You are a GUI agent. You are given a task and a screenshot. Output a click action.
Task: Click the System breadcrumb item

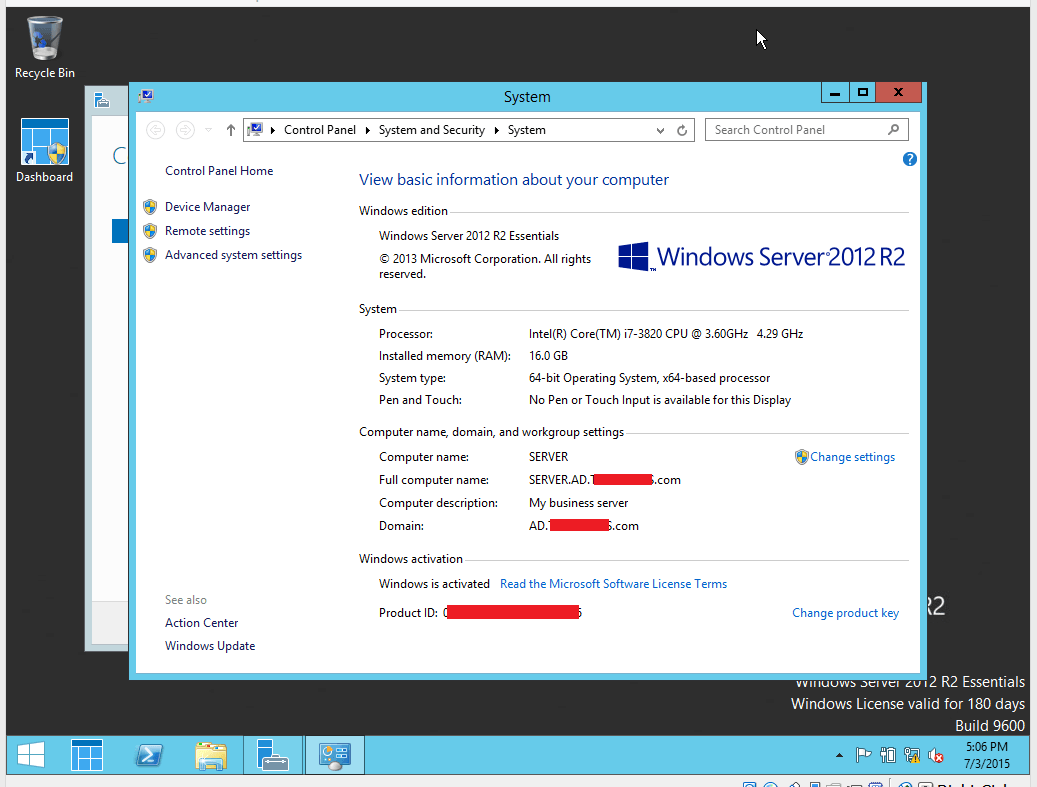pos(526,130)
